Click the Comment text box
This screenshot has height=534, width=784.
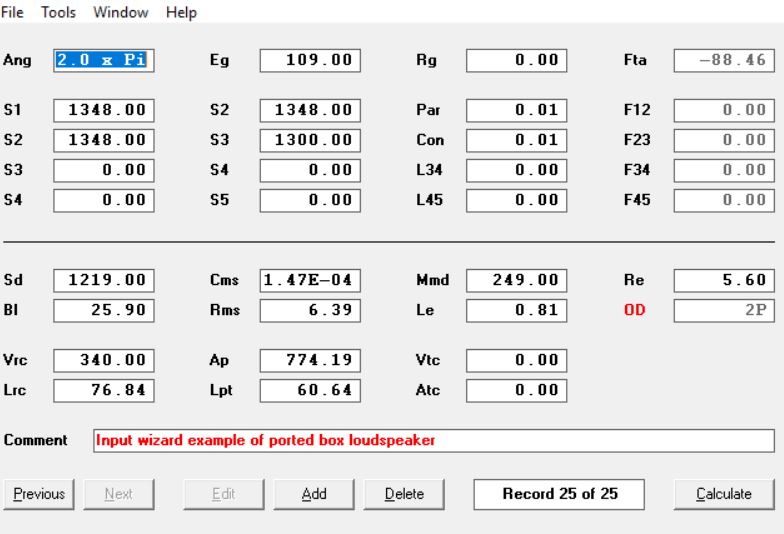point(434,440)
